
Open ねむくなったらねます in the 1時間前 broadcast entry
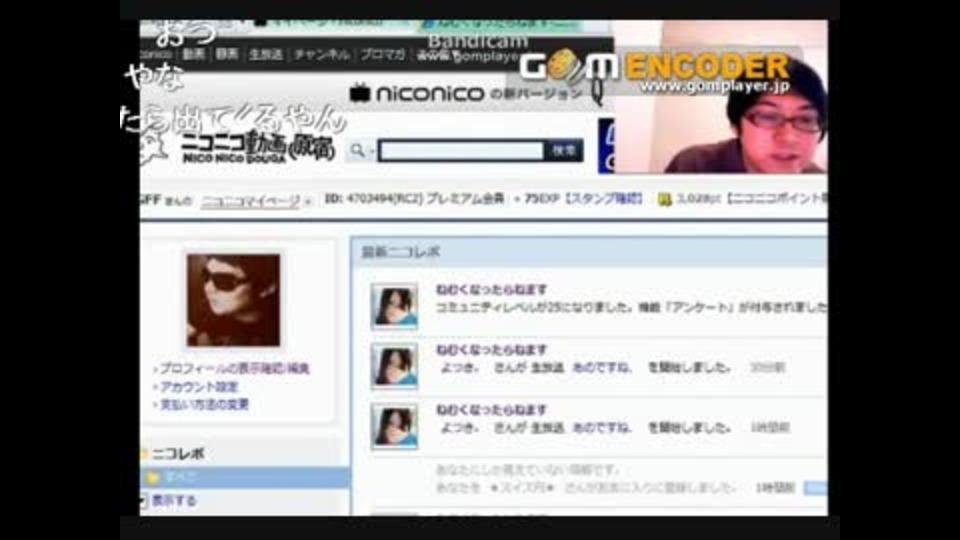coord(491,410)
